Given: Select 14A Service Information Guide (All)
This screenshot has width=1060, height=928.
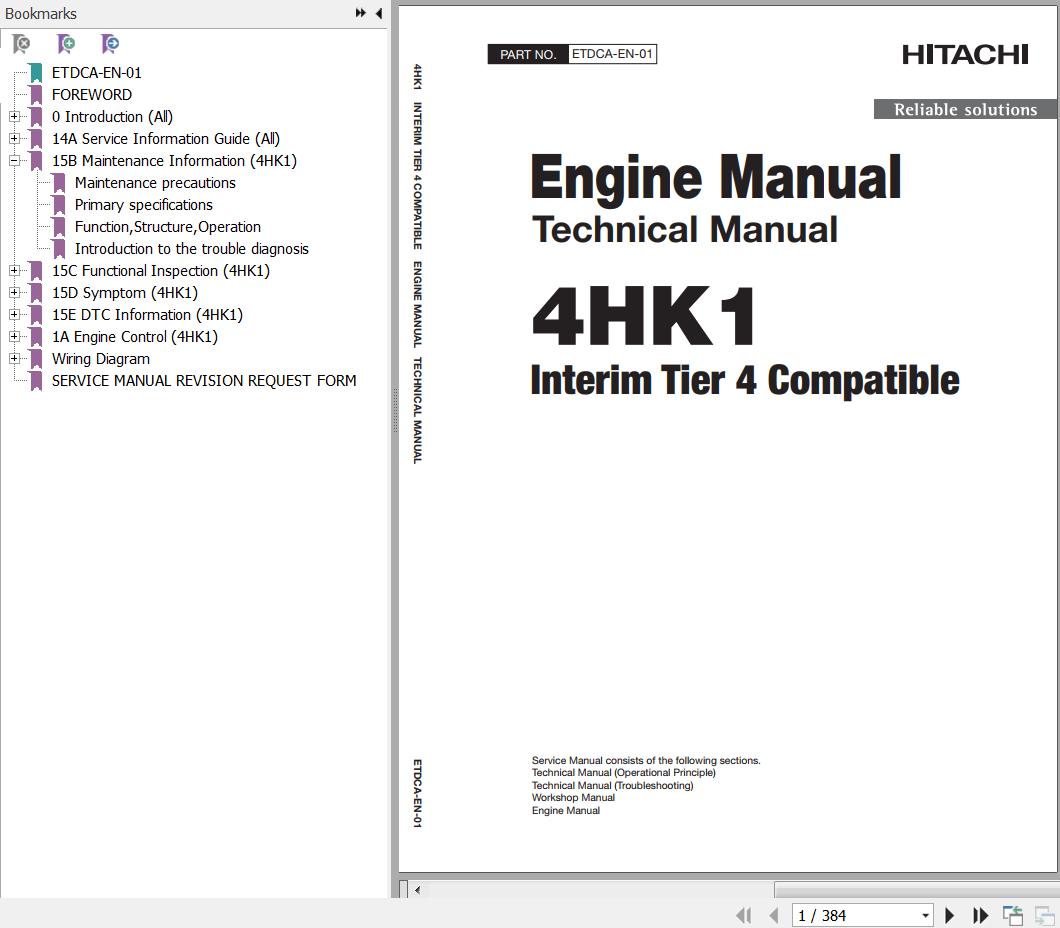Looking at the screenshot, I should pos(166,139).
